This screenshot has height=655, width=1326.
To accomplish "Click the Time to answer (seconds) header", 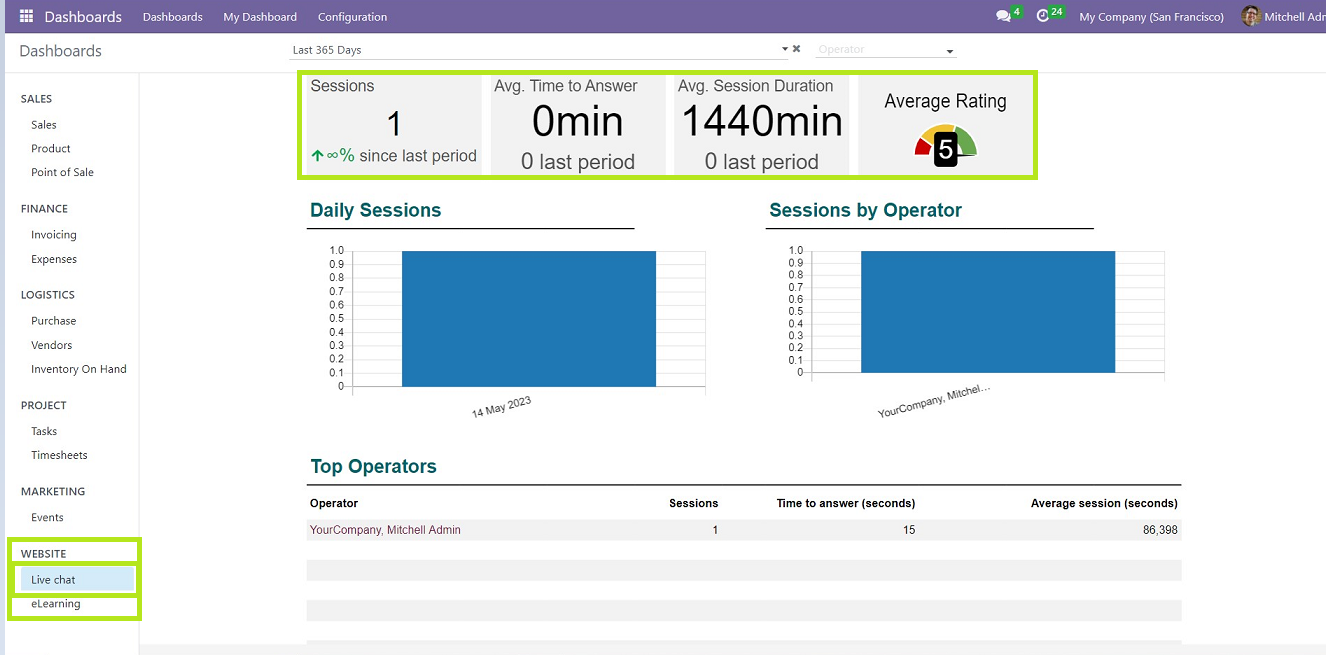I will pyautogui.click(x=846, y=503).
